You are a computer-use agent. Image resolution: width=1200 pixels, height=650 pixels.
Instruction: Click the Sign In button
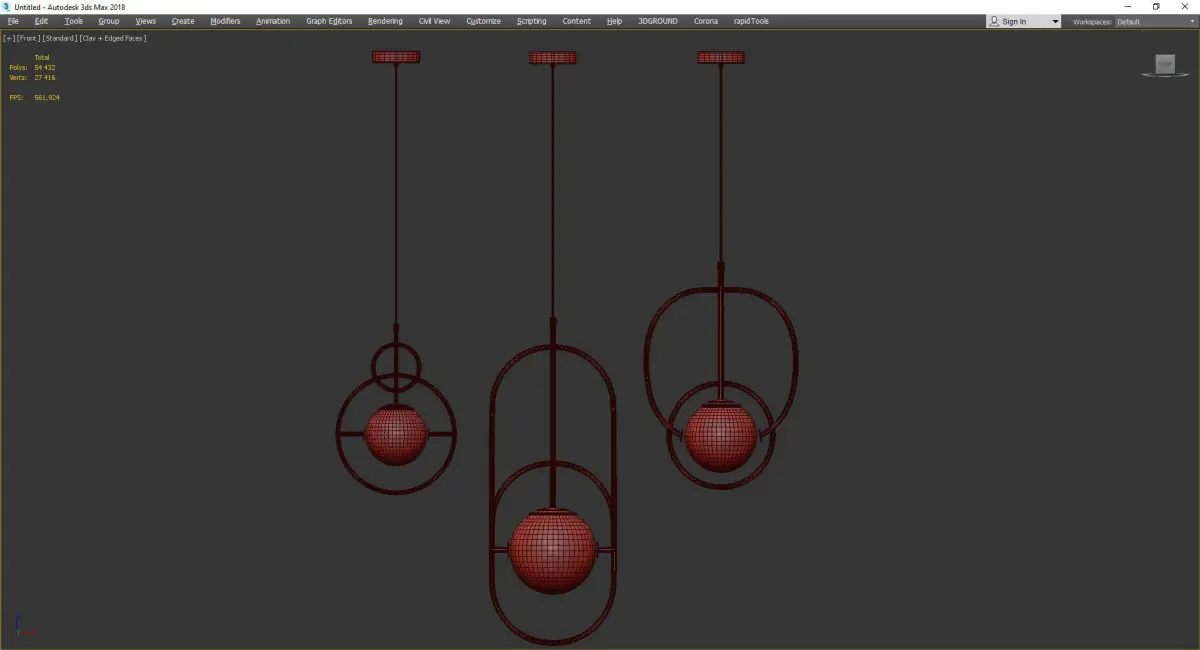[x=1014, y=21]
